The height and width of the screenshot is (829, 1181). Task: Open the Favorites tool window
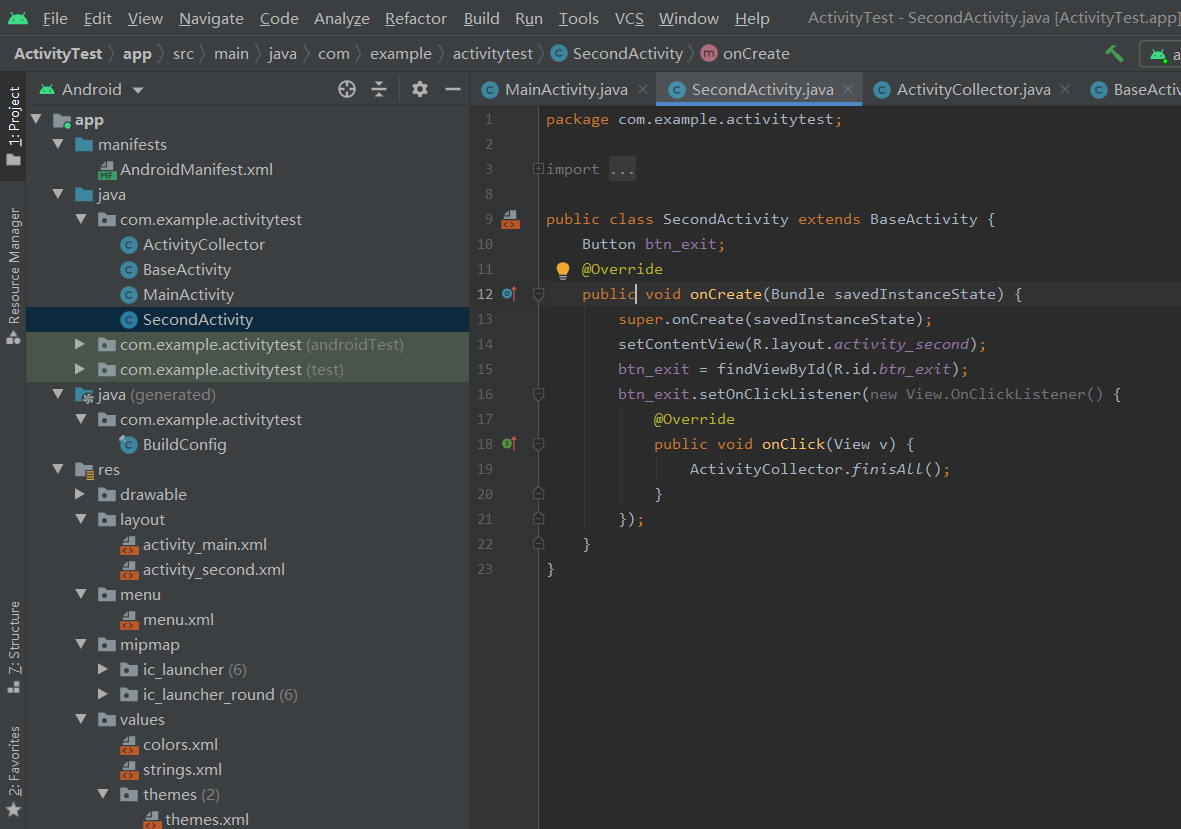click(14, 771)
